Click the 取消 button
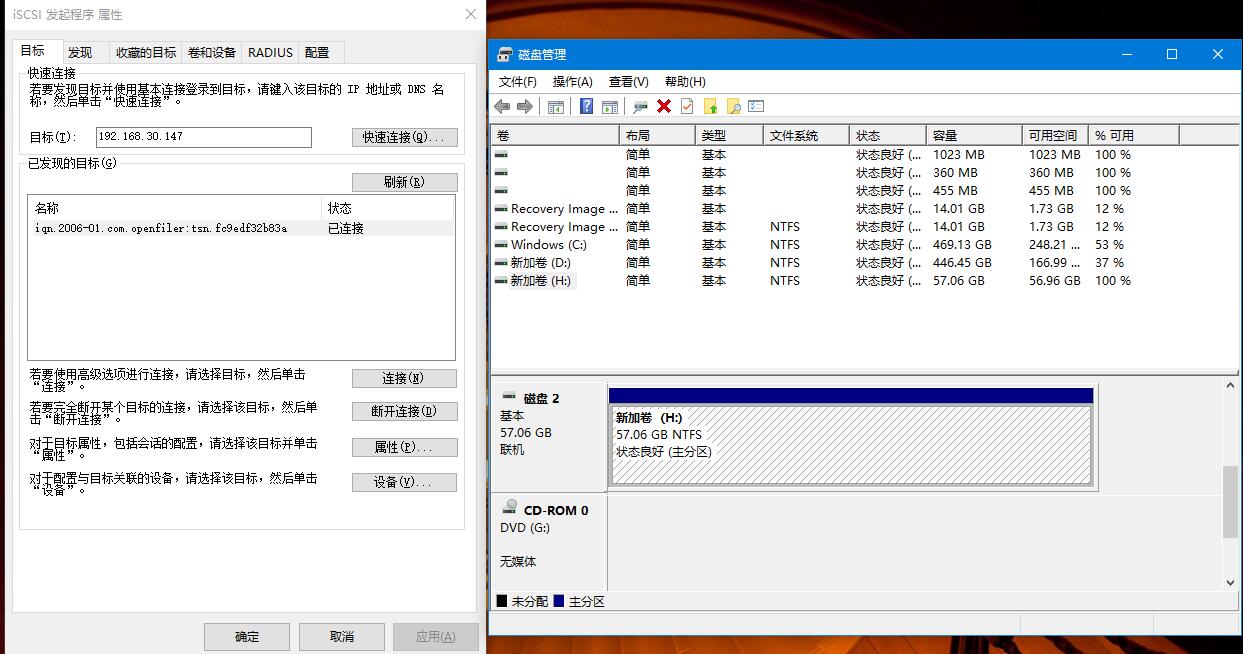The width and height of the screenshot is (1243, 654). (x=342, y=637)
